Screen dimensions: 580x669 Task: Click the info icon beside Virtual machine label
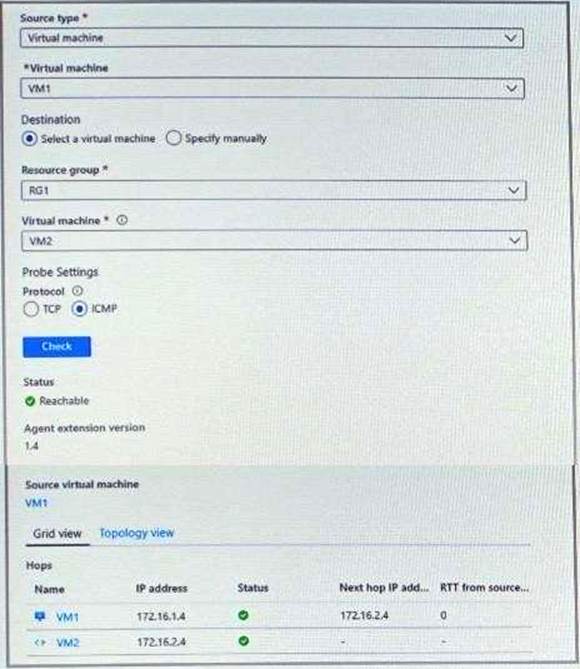coord(122,220)
